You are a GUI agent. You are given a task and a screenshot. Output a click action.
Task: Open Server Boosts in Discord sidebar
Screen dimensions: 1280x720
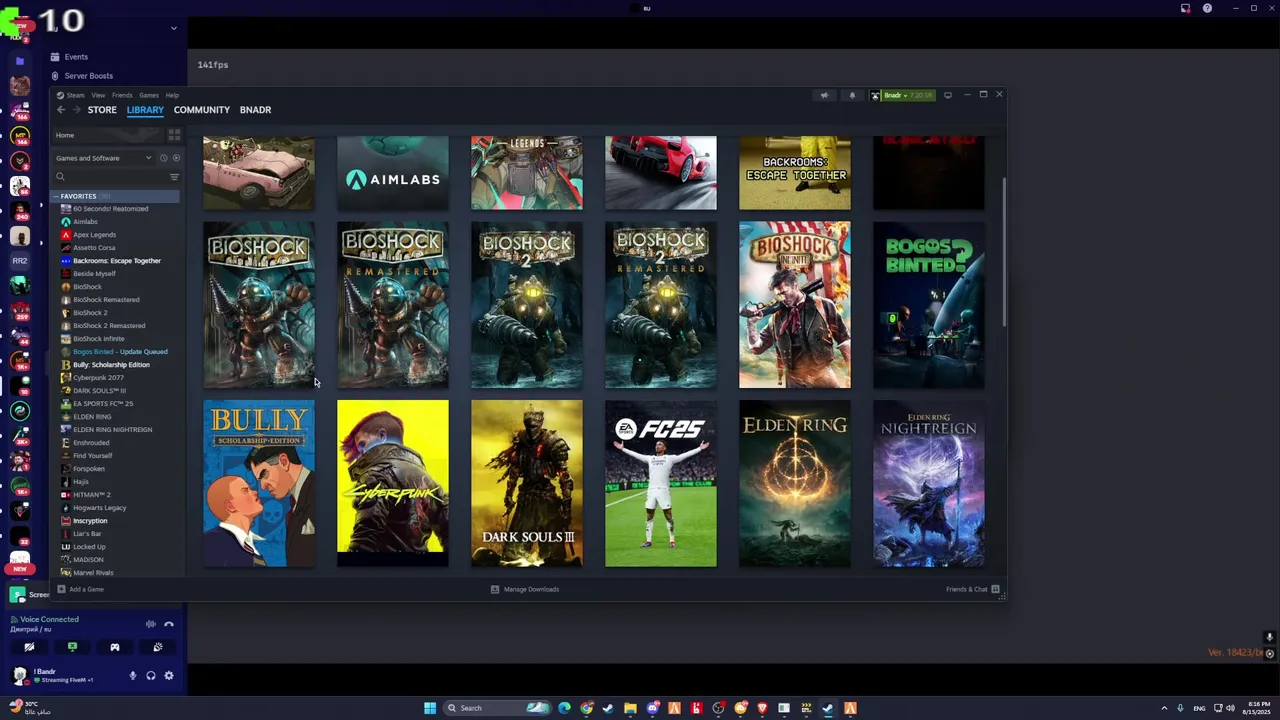point(88,76)
